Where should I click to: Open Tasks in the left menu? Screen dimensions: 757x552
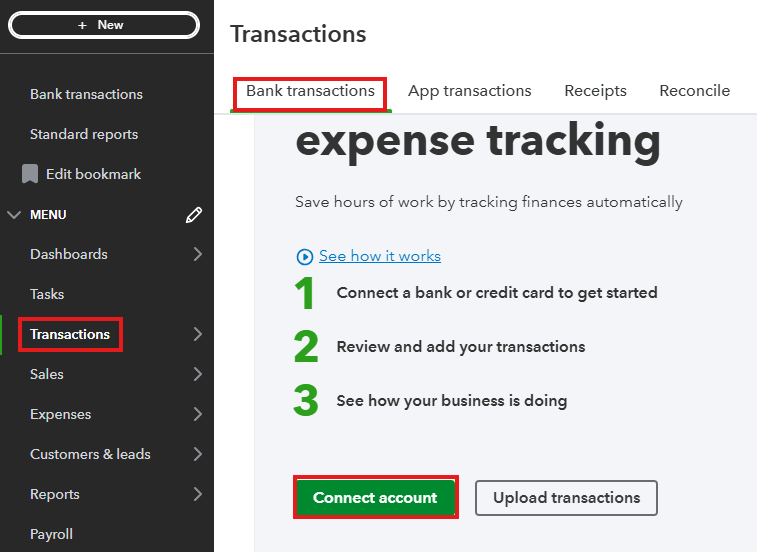(47, 294)
